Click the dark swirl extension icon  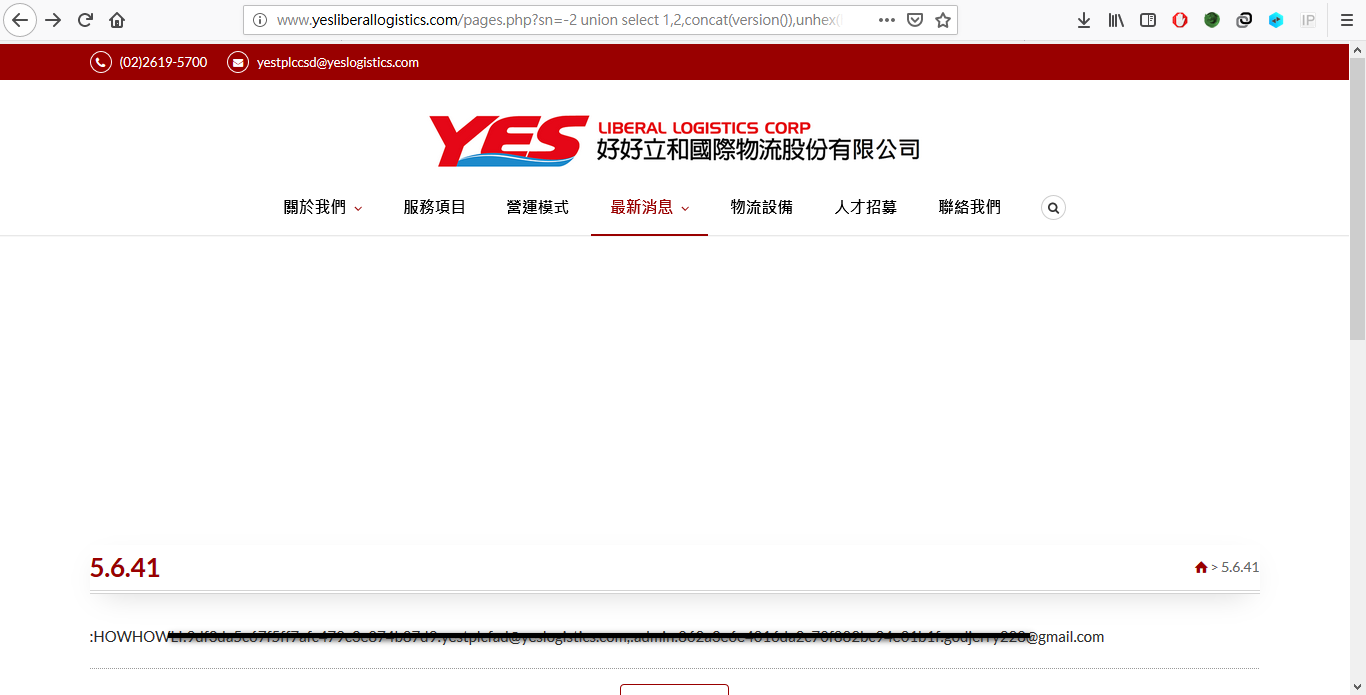1244,20
